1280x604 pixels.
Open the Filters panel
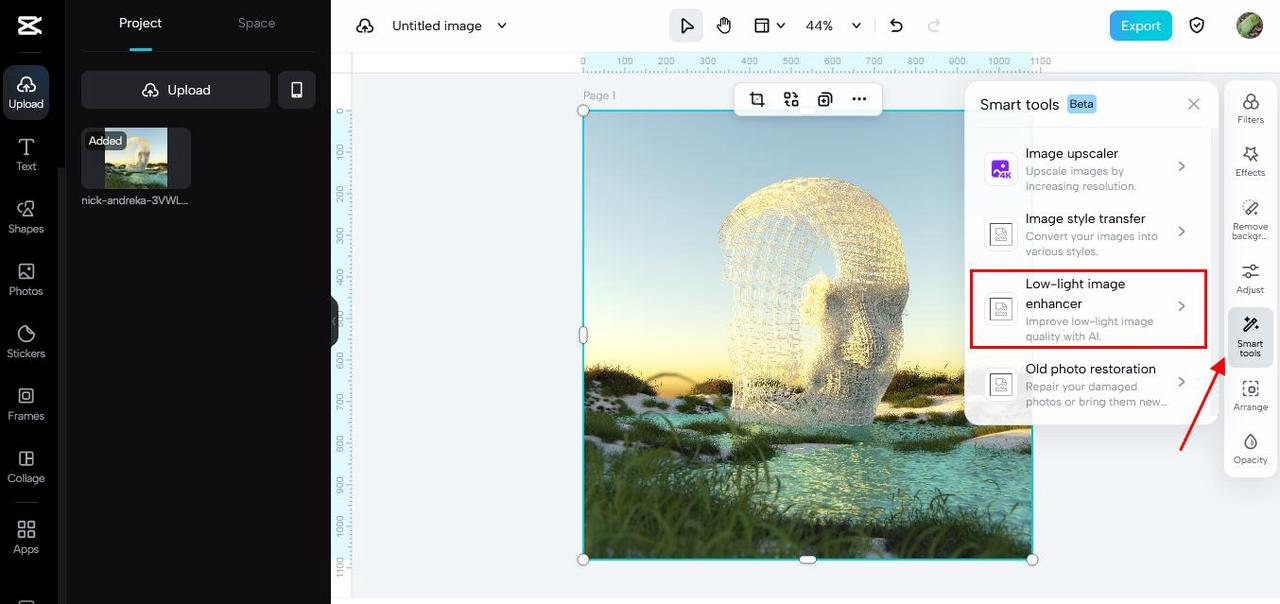tap(1250, 108)
